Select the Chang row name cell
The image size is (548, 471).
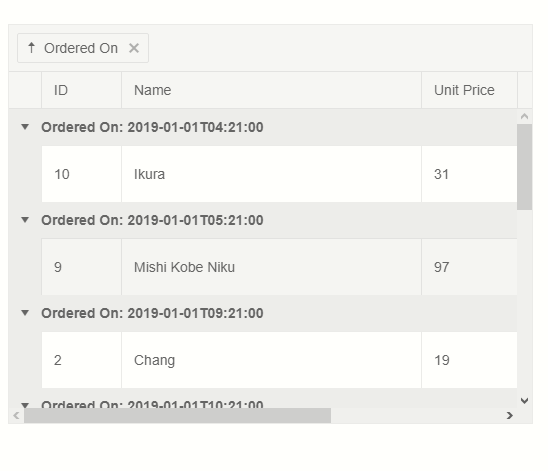click(x=272, y=360)
